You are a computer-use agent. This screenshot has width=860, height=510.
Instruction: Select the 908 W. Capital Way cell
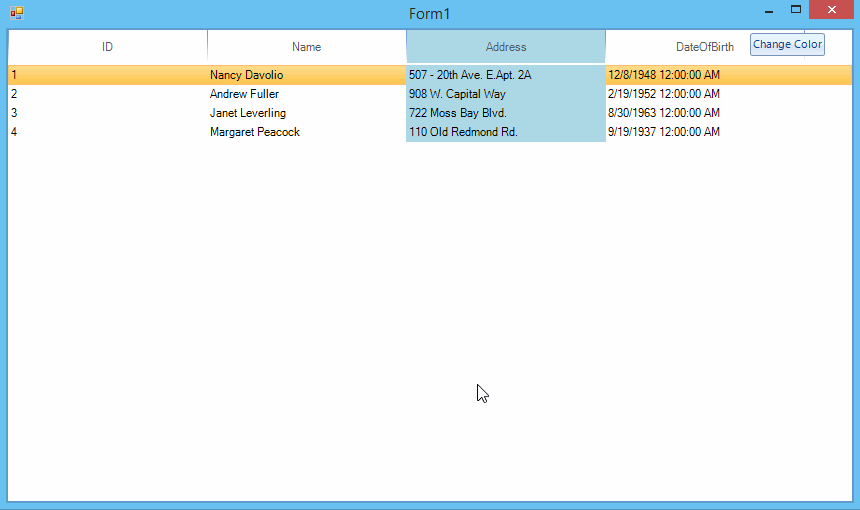tap(457, 94)
